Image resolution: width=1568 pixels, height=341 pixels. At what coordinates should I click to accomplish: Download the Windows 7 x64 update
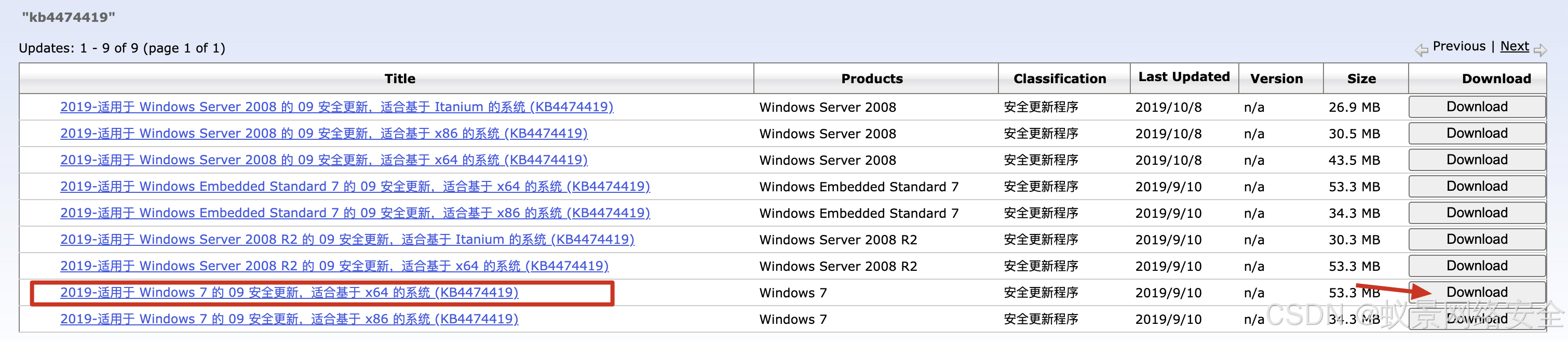point(1477,292)
